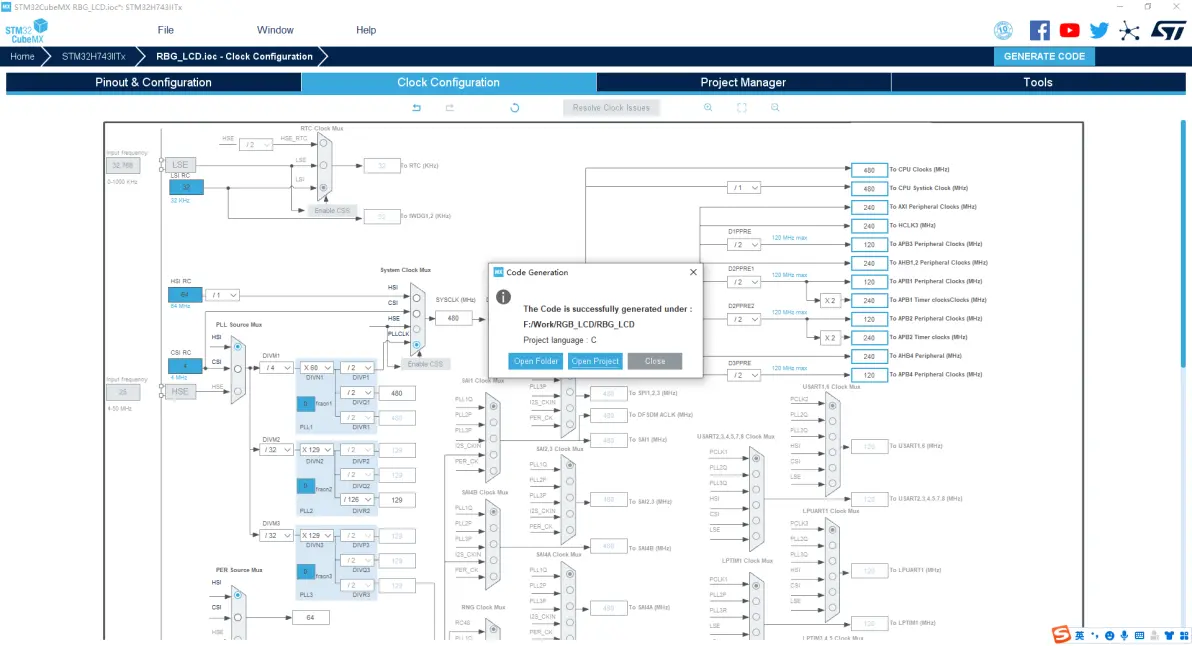Switch to the Tools tab
This screenshot has width=1192, height=646.
1038,82
